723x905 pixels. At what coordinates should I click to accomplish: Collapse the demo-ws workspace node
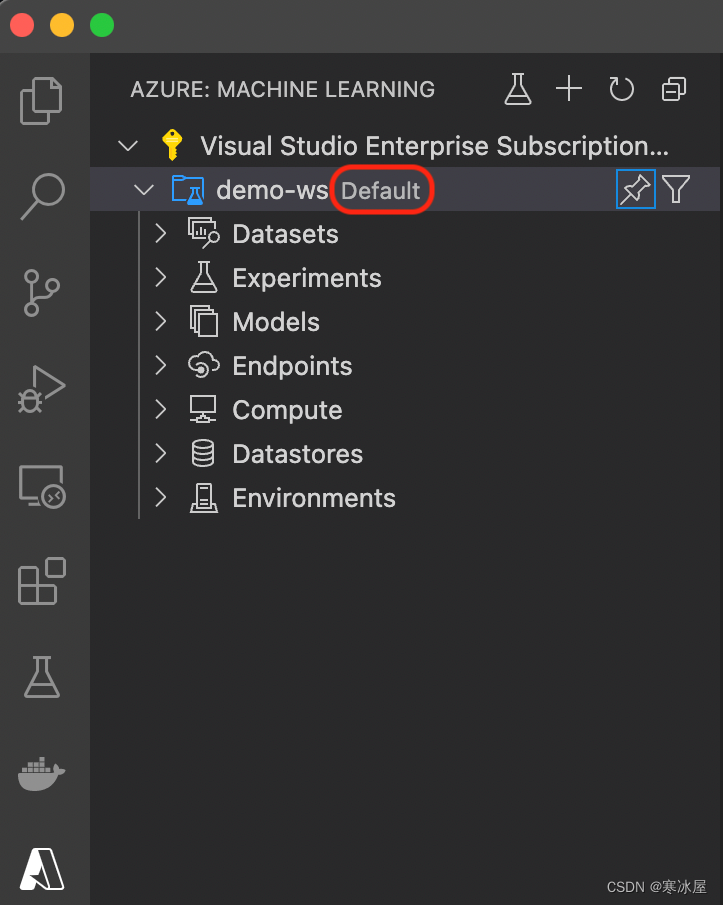144,190
